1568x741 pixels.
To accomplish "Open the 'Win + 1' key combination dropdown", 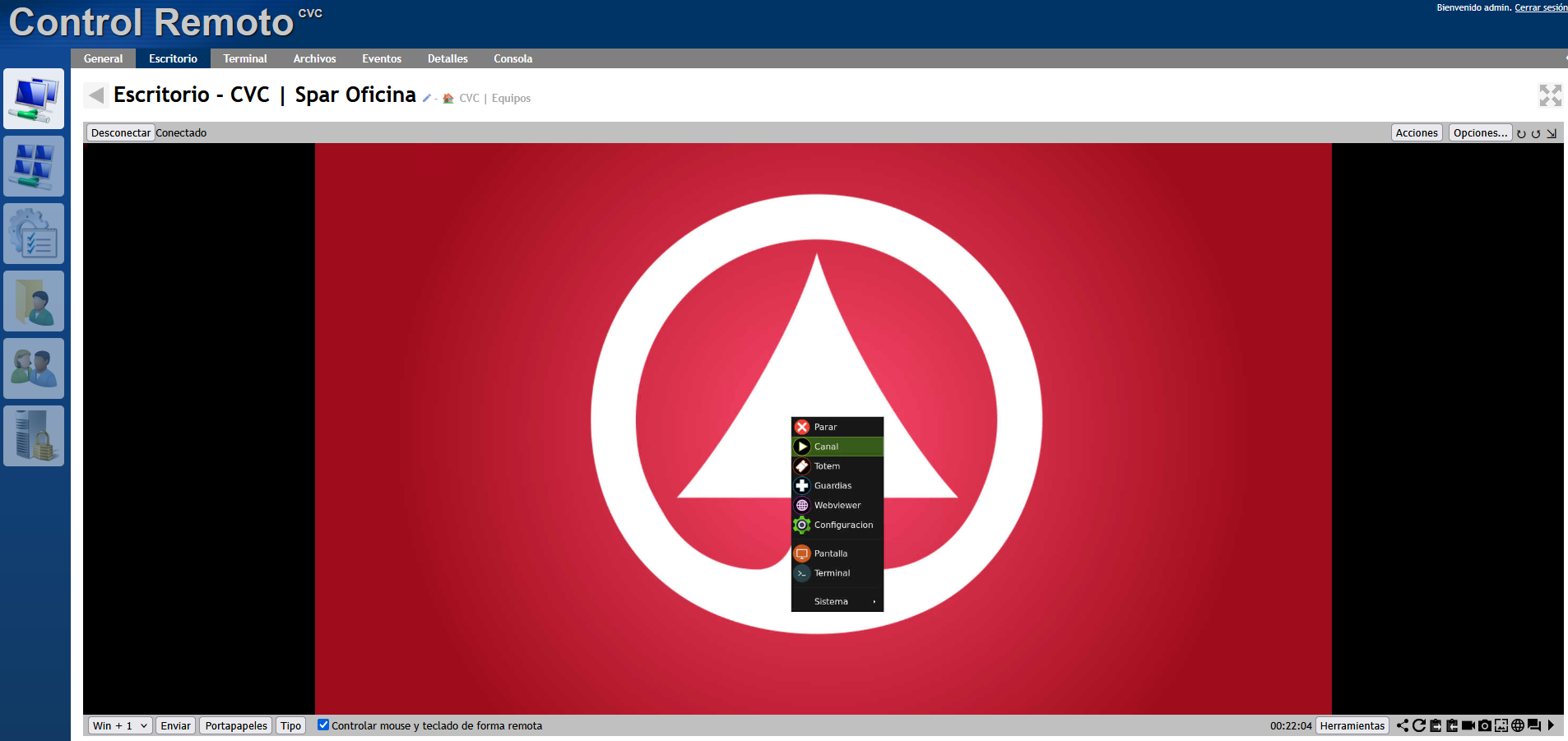I will (120, 725).
